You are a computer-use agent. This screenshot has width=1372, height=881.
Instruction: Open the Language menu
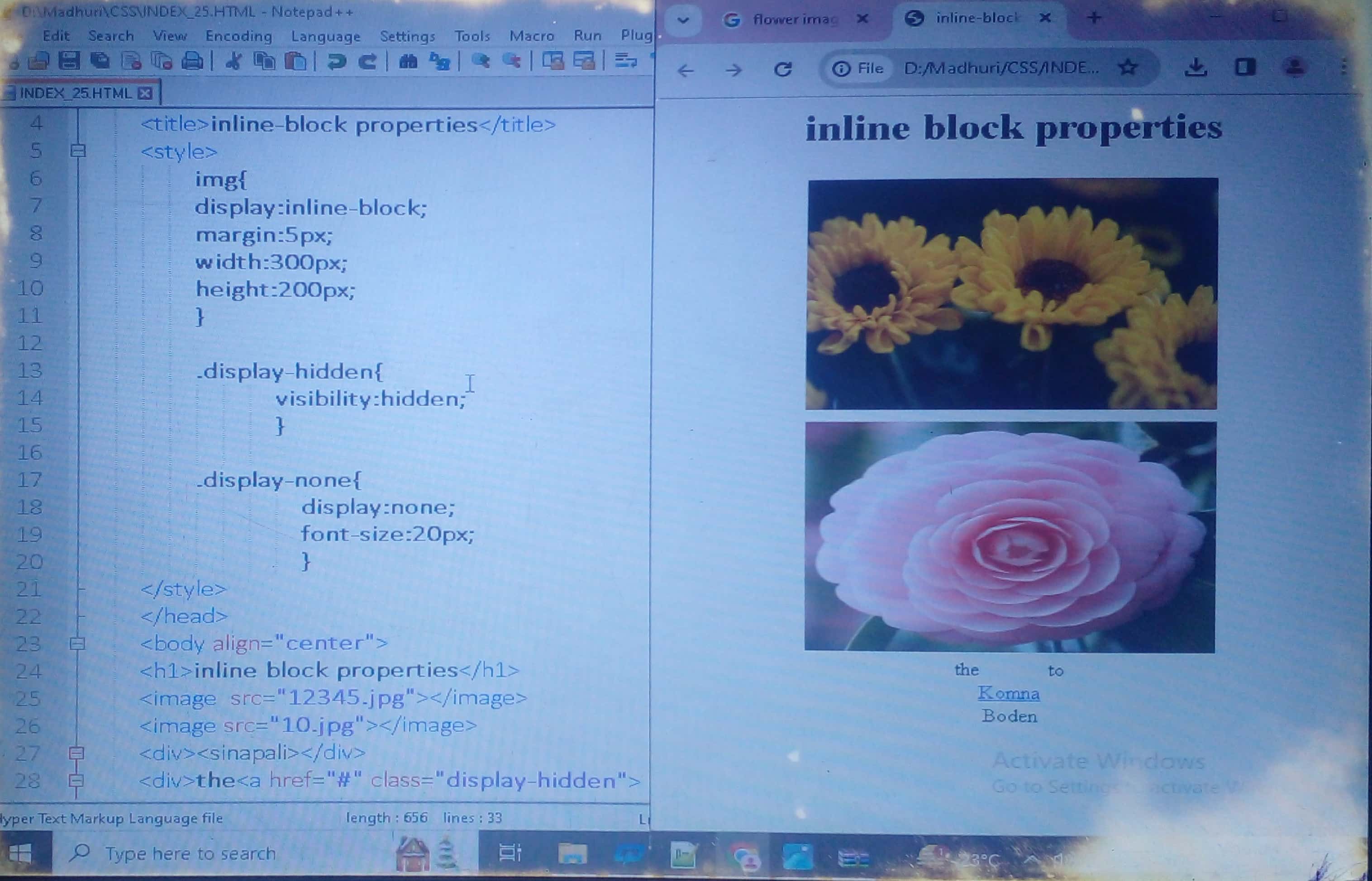[x=326, y=37]
